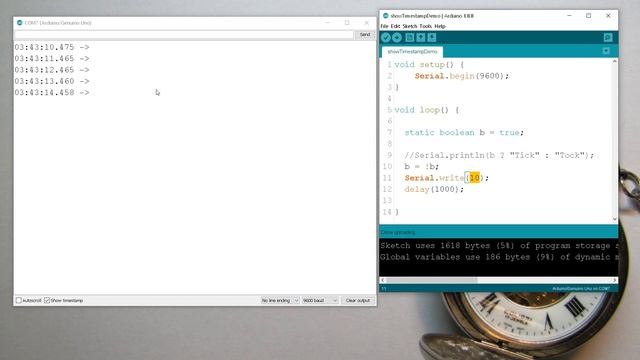Screen dimensions: 640x360
Task: Click 'Sketch uses 1618 bytes' console line
Action: [x=499, y=246]
